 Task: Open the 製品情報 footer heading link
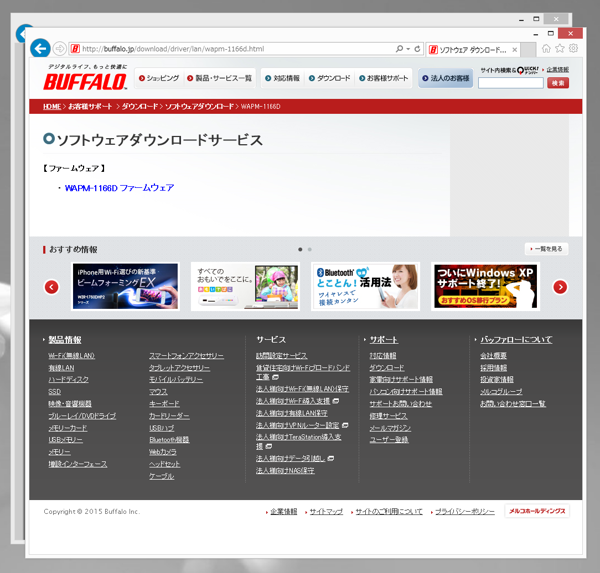click(65, 340)
